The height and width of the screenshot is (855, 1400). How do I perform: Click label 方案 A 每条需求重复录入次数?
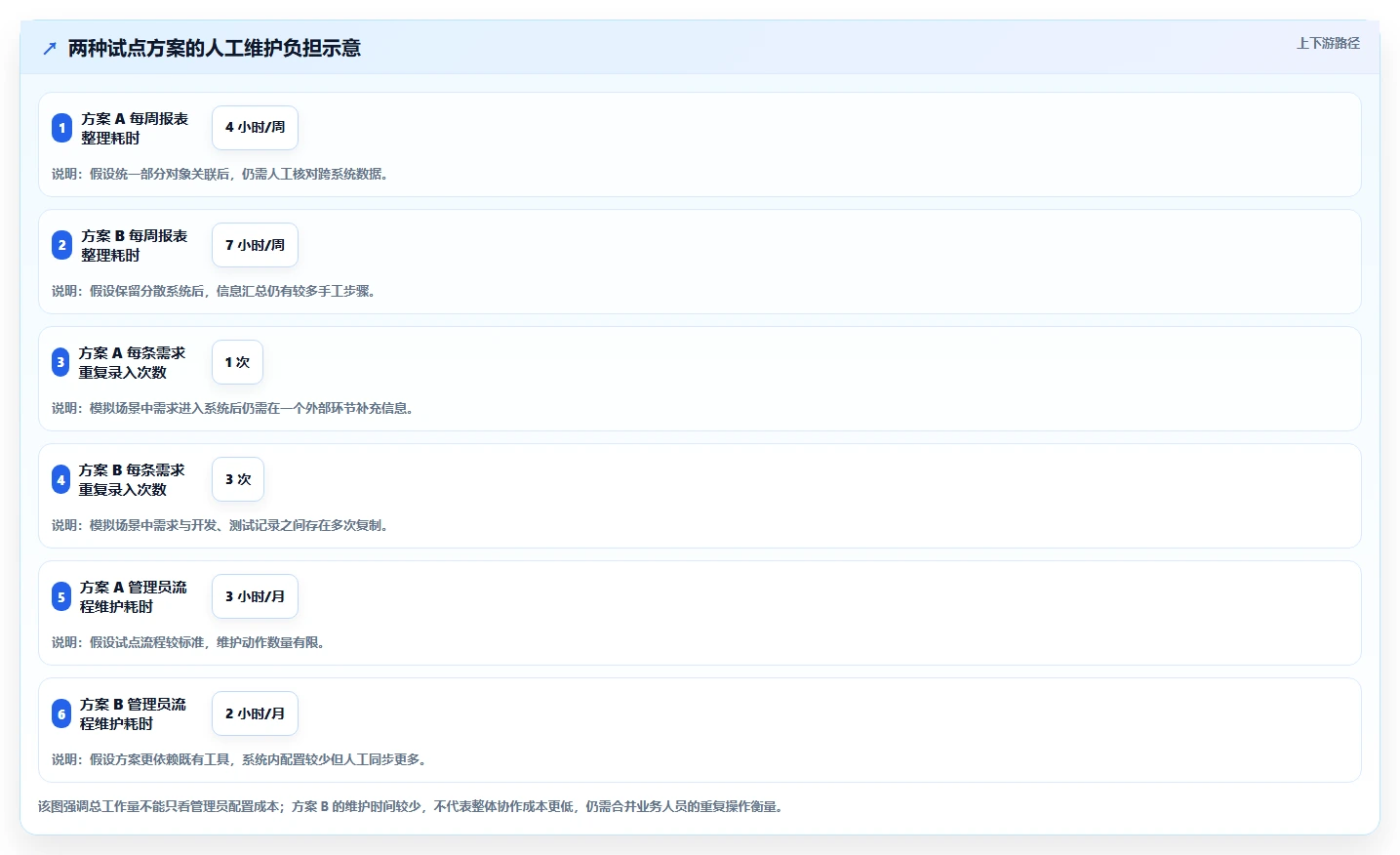coord(132,362)
